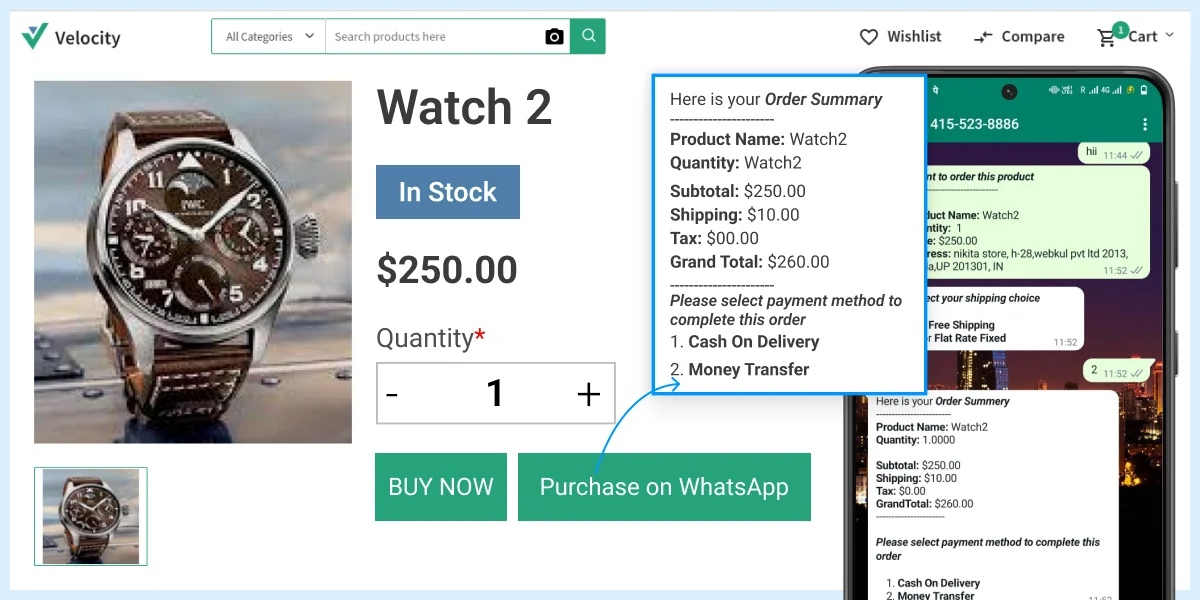Click the 'hii' chat message bubble
The image size is (1200, 600).
click(1114, 153)
